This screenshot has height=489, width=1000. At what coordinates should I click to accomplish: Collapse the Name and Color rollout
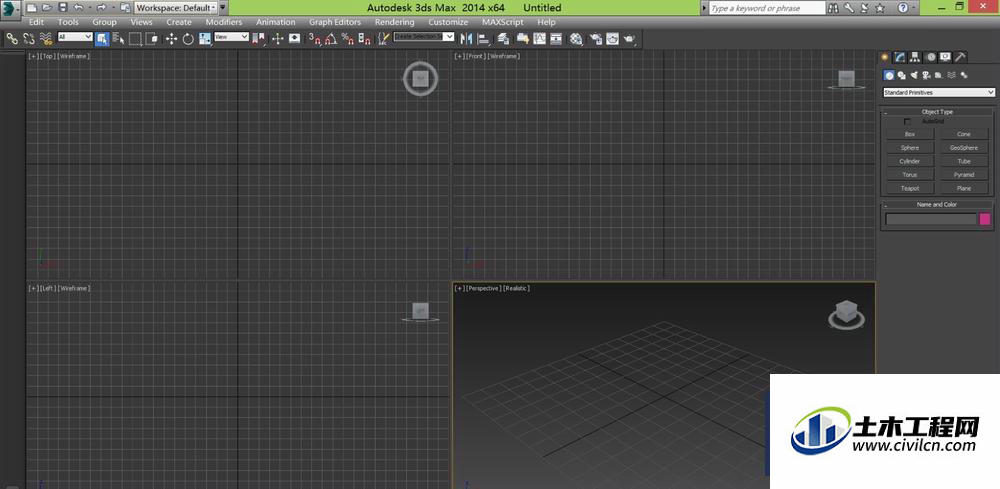click(x=938, y=205)
